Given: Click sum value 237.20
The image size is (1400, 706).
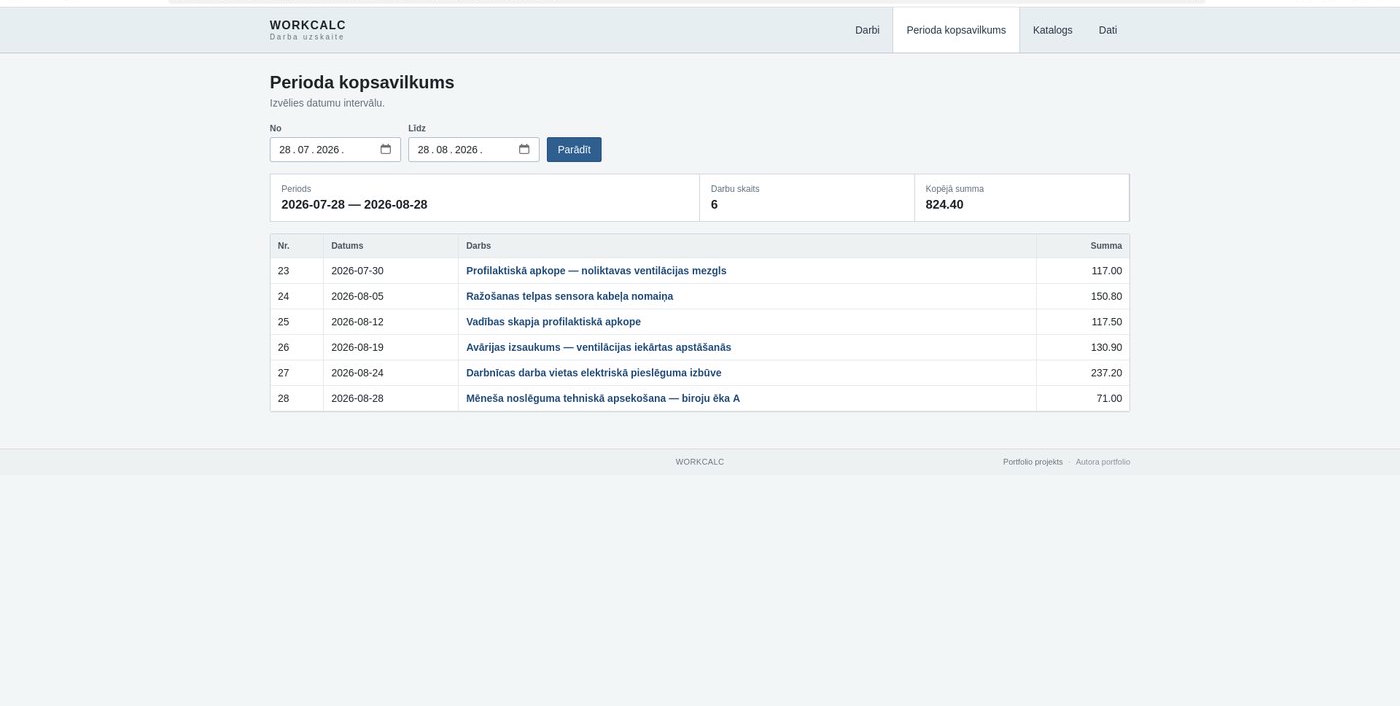Looking at the screenshot, I should [x=1106, y=373].
